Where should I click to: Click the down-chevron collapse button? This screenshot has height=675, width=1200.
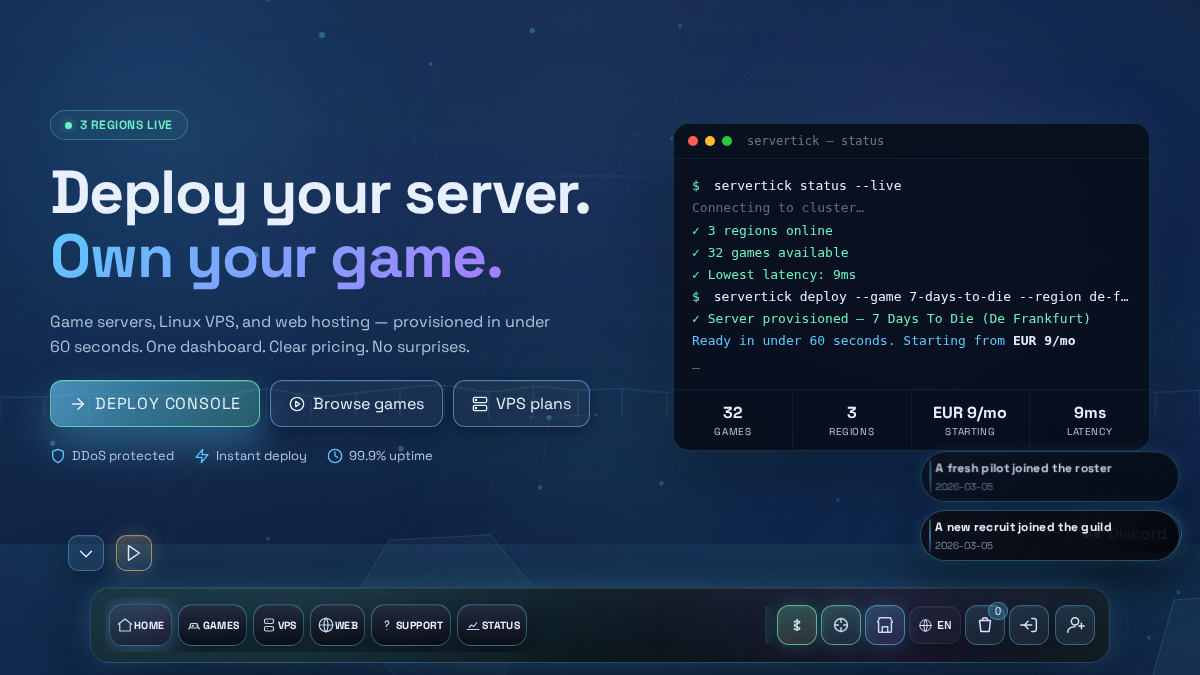86,553
